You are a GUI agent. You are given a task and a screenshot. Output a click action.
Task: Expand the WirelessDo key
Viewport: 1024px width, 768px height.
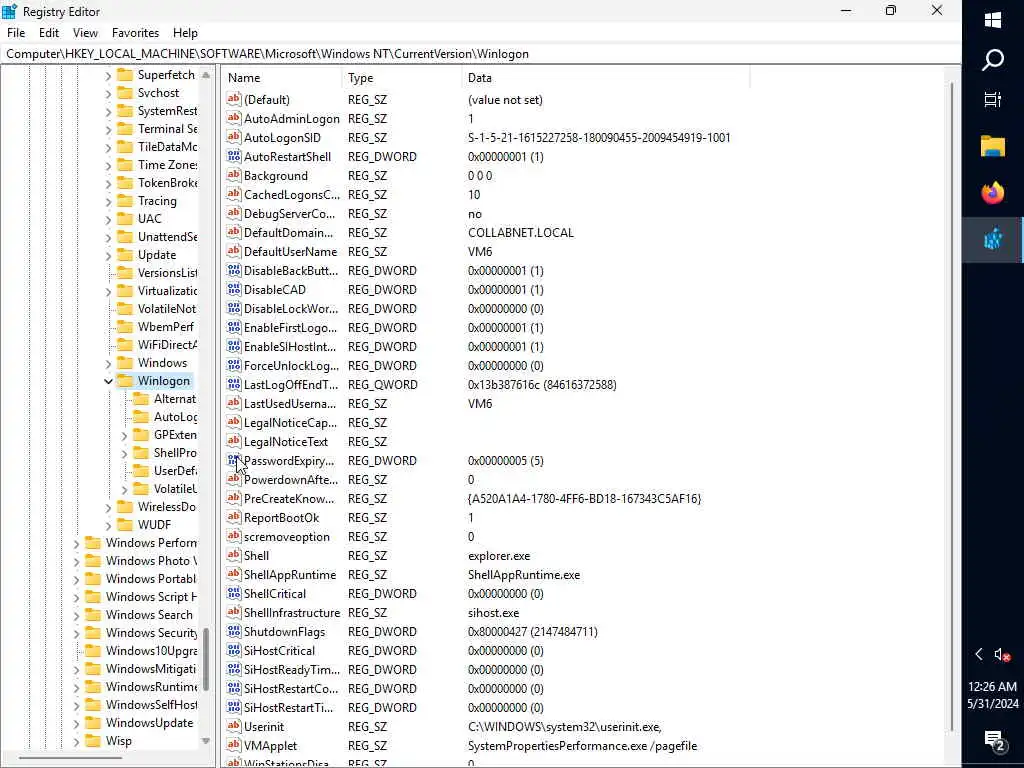click(x=108, y=507)
